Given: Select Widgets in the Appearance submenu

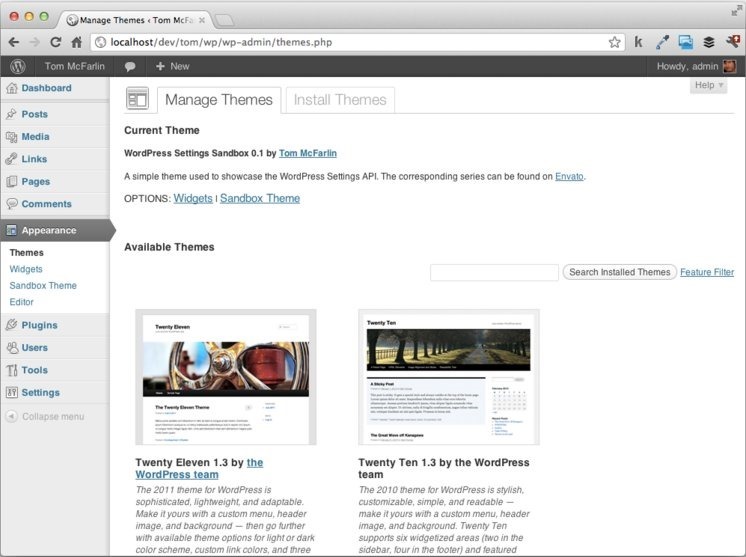Looking at the screenshot, I should tap(26, 269).
